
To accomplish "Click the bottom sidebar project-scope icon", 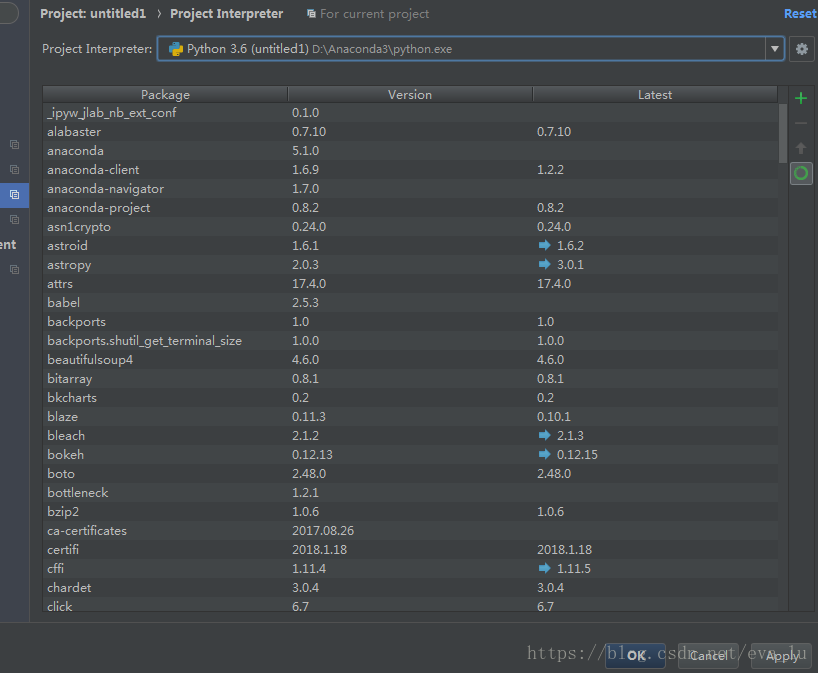I will click(15, 270).
